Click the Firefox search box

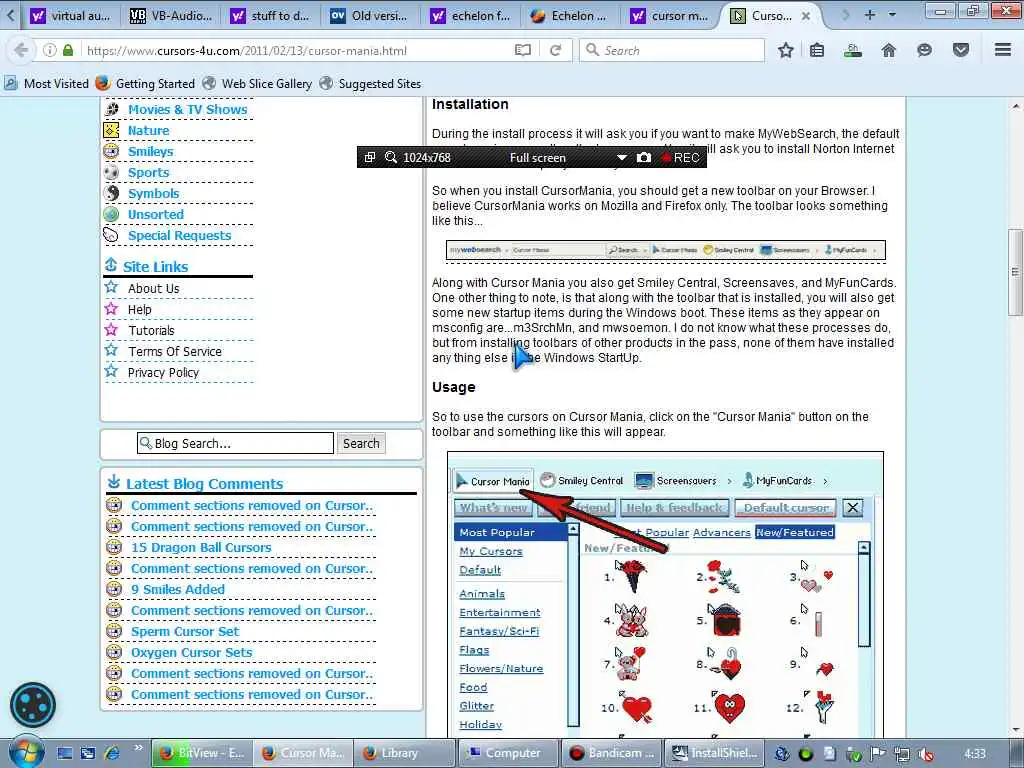[x=671, y=50]
